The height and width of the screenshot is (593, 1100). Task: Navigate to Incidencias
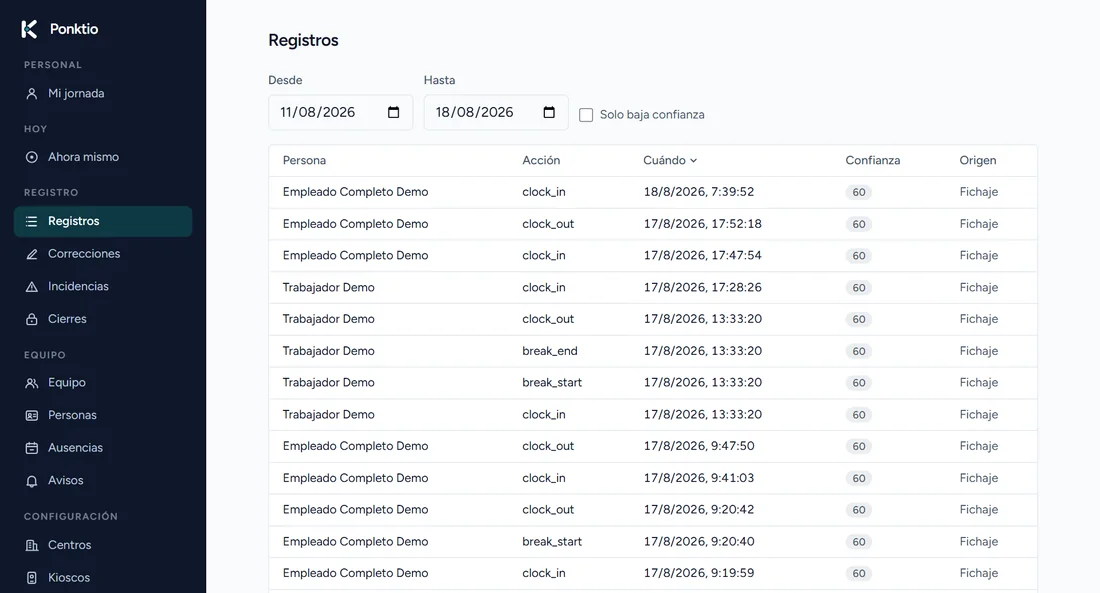[103, 286]
